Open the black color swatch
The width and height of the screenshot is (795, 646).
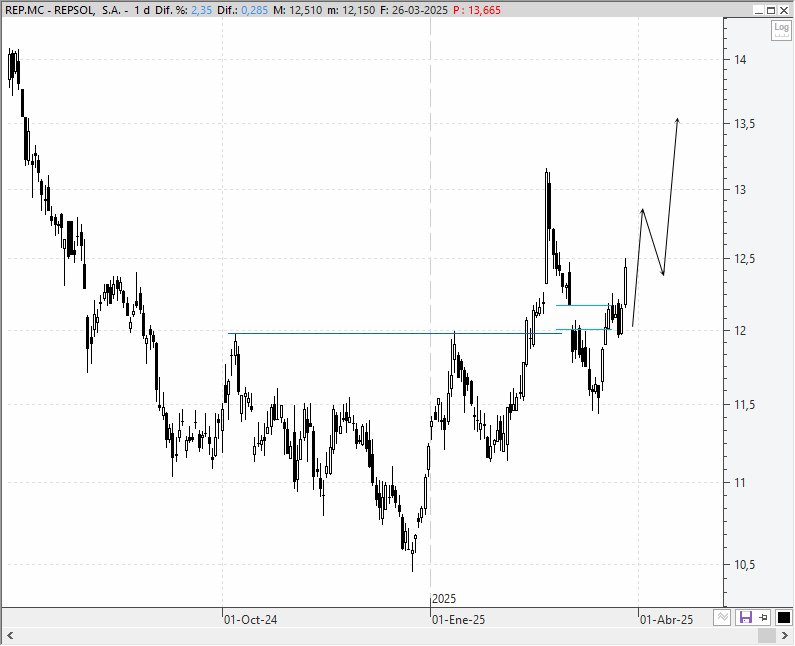pos(783,617)
